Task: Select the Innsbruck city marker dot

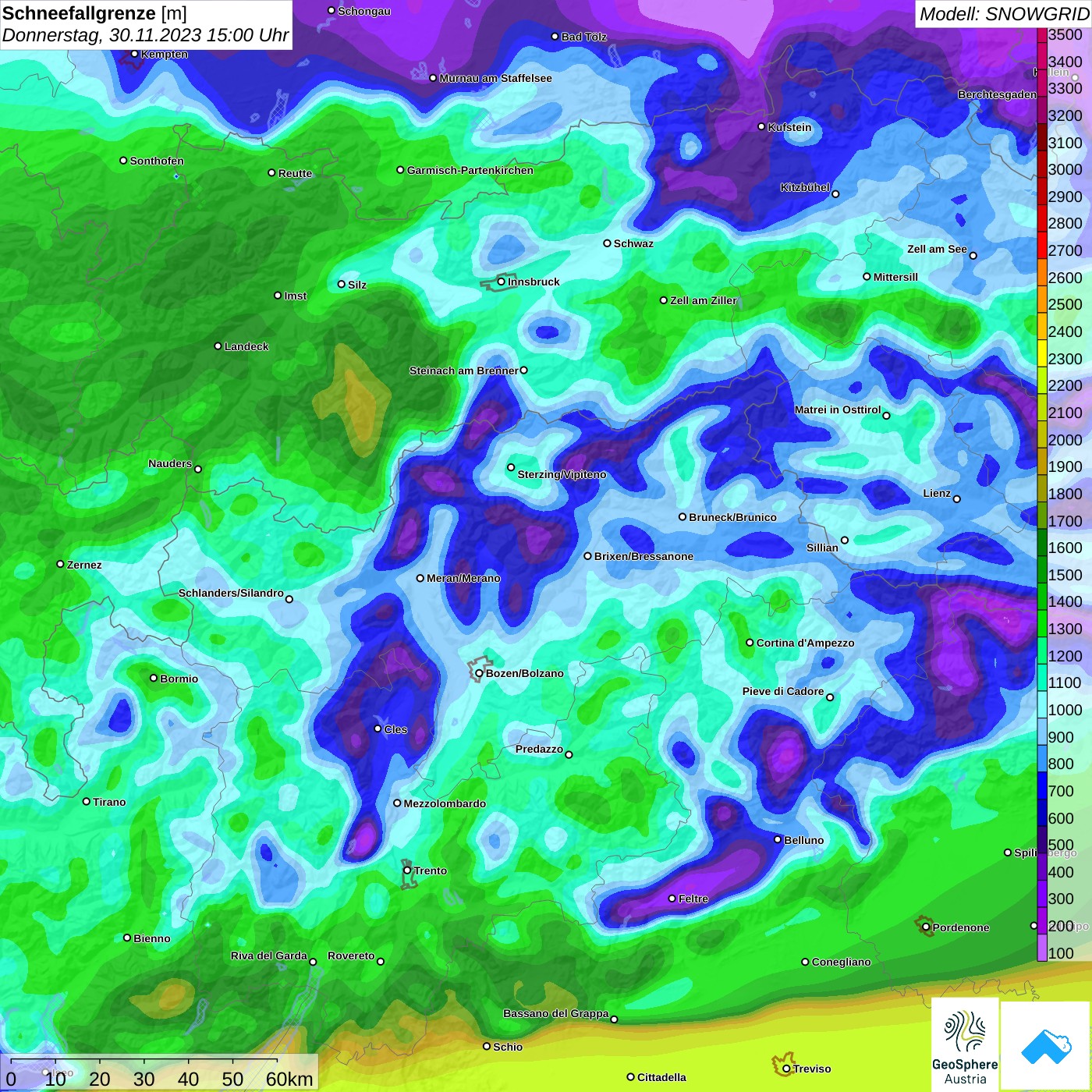Action: (x=502, y=282)
